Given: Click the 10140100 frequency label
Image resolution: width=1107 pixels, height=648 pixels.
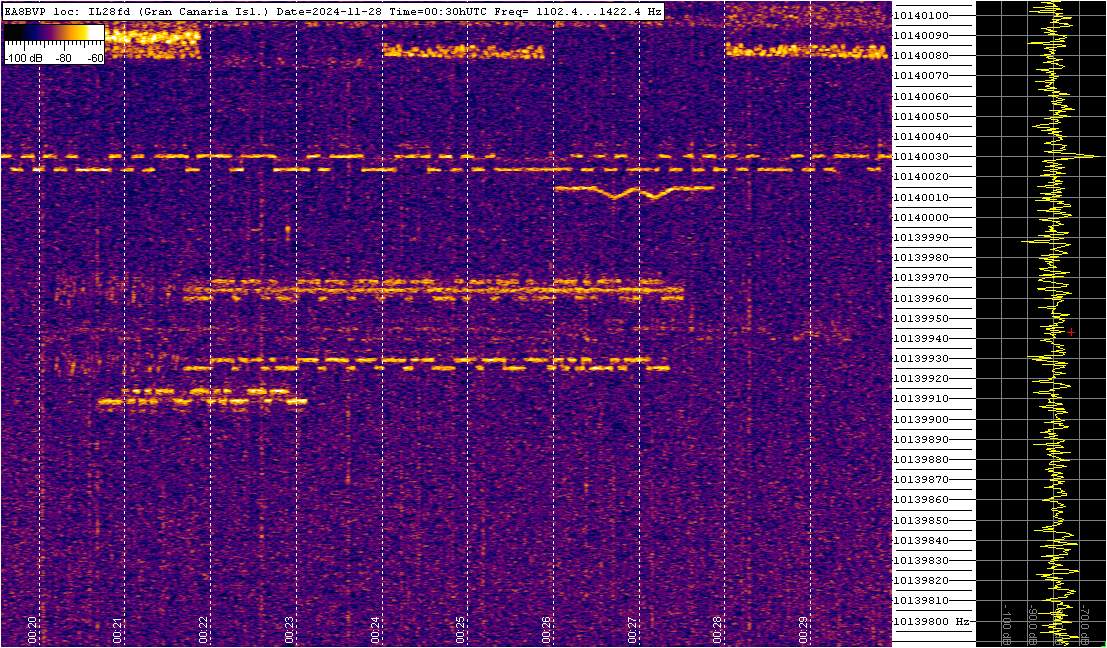Looking at the screenshot, I should tap(921, 16).
